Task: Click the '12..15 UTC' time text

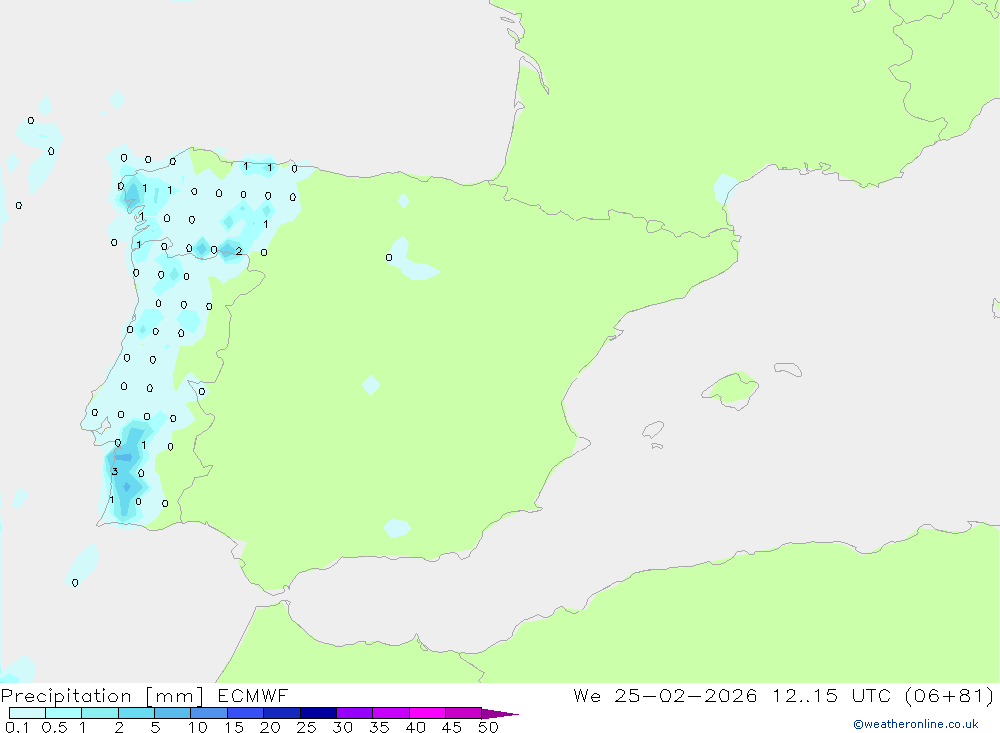Action: pyautogui.click(x=832, y=695)
